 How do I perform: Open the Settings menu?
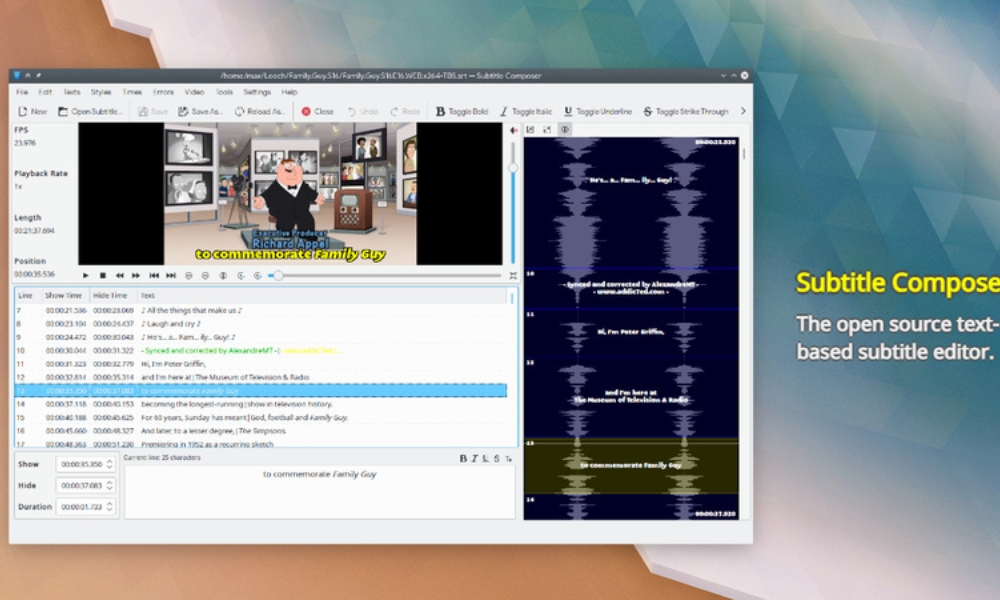(x=257, y=92)
